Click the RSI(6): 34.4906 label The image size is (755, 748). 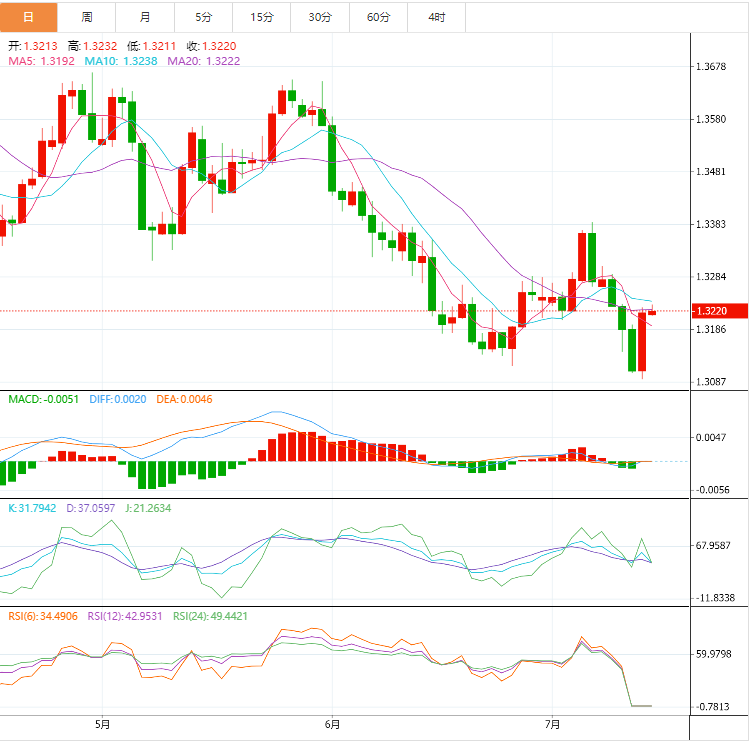(43, 616)
